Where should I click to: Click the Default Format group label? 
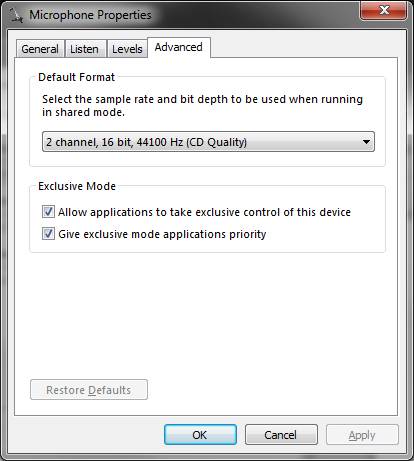pos(76,77)
